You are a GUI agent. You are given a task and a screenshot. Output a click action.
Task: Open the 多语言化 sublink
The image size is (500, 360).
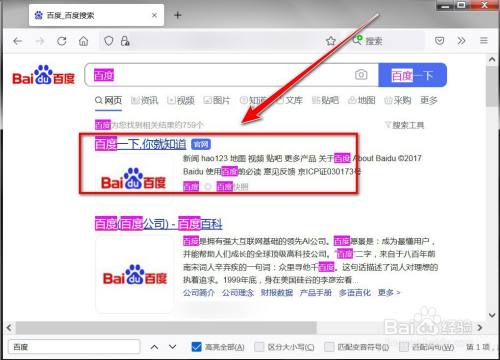click(355, 293)
